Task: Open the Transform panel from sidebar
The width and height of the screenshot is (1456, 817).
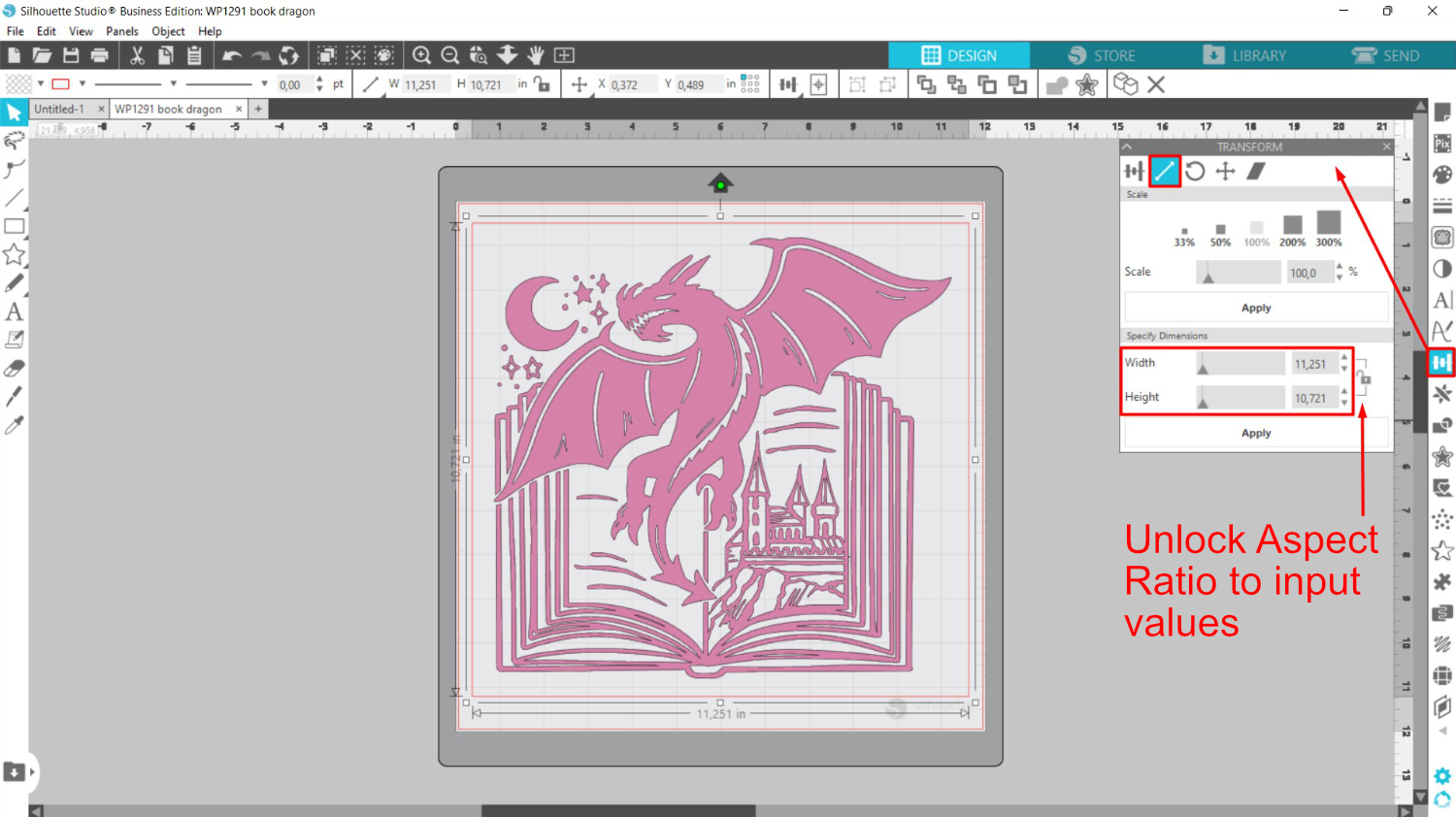Action: pyautogui.click(x=1441, y=363)
